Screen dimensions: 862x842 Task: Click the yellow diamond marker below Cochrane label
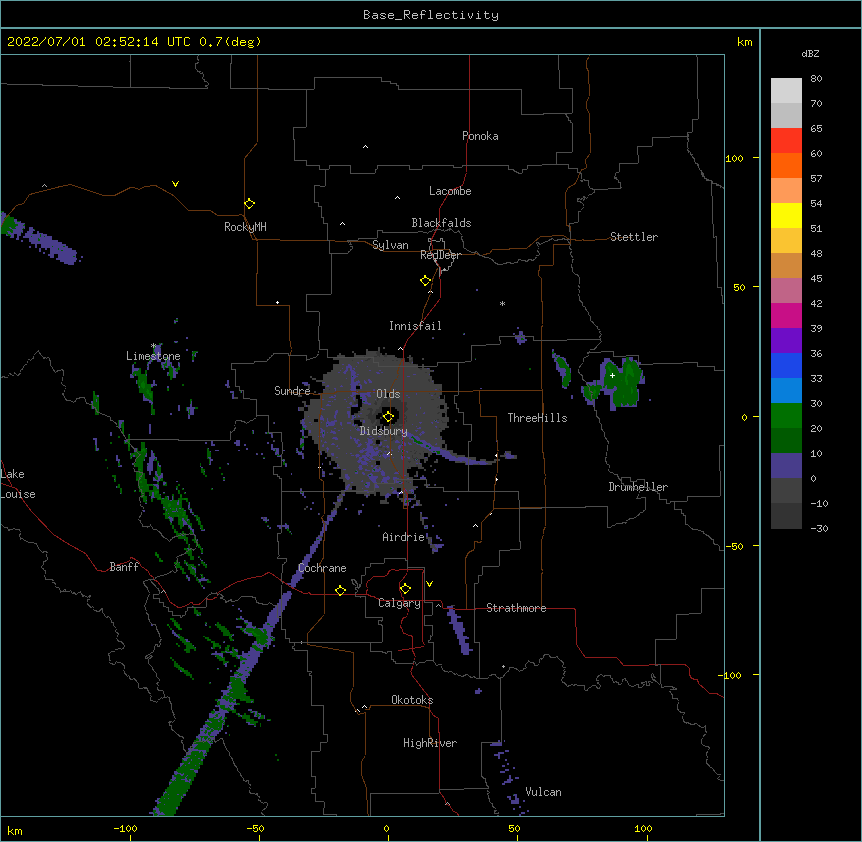pos(340,590)
